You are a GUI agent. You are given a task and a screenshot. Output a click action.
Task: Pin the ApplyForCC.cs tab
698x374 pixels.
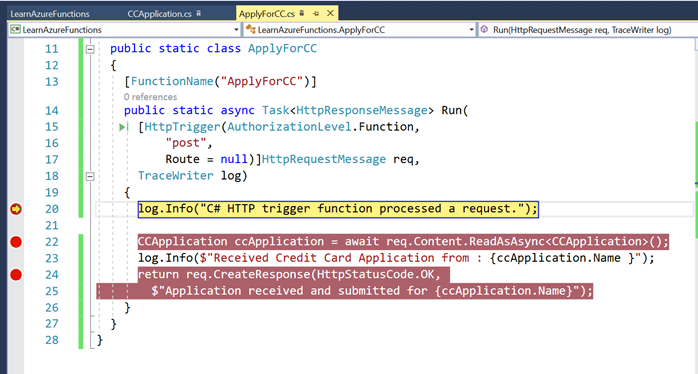316,14
